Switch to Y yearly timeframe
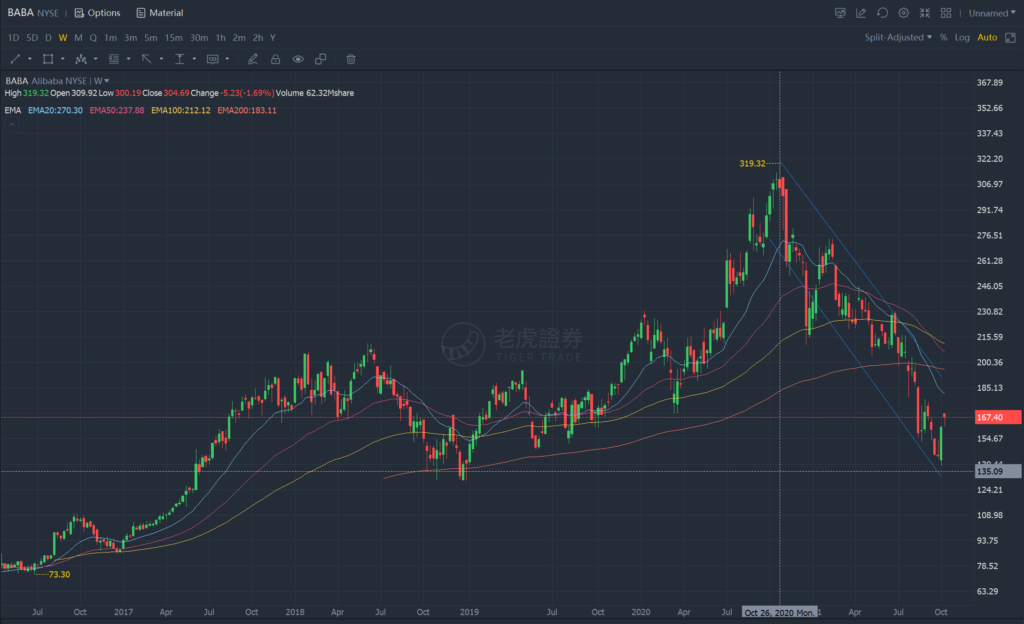1024x624 pixels. coord(272,38)
